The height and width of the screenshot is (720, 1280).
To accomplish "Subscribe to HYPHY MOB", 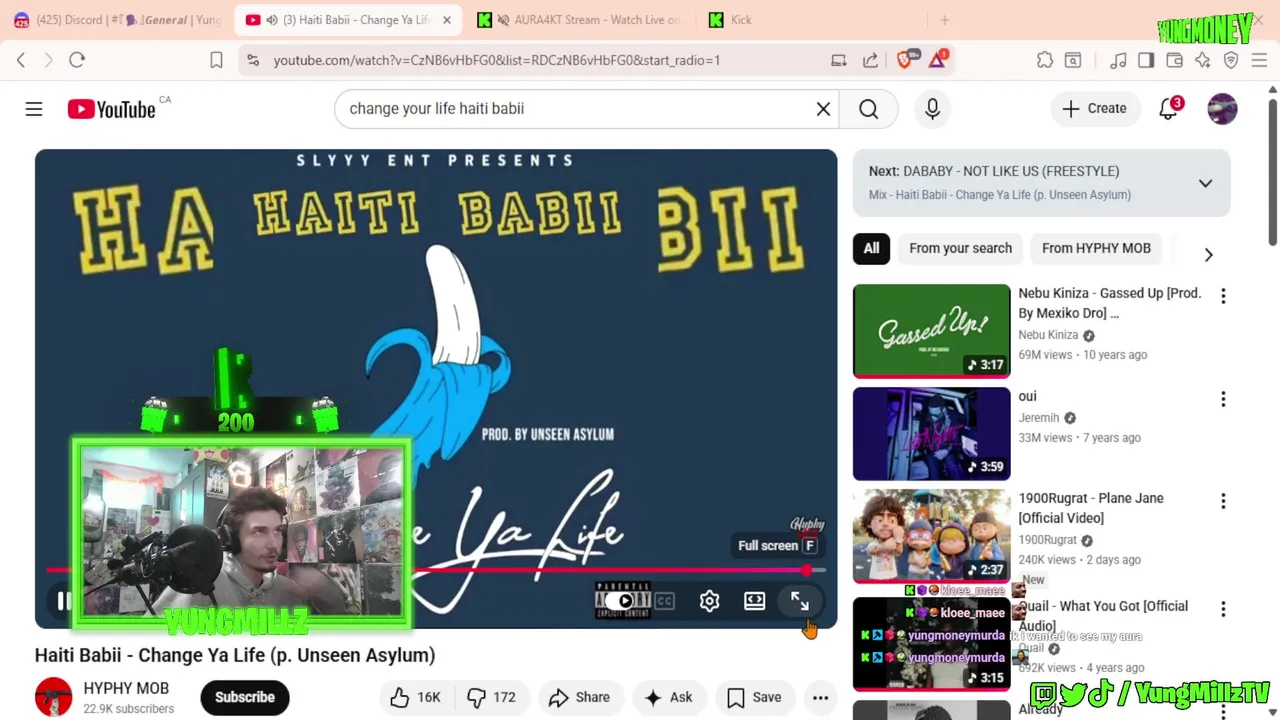I will click(x=244, y=697).
